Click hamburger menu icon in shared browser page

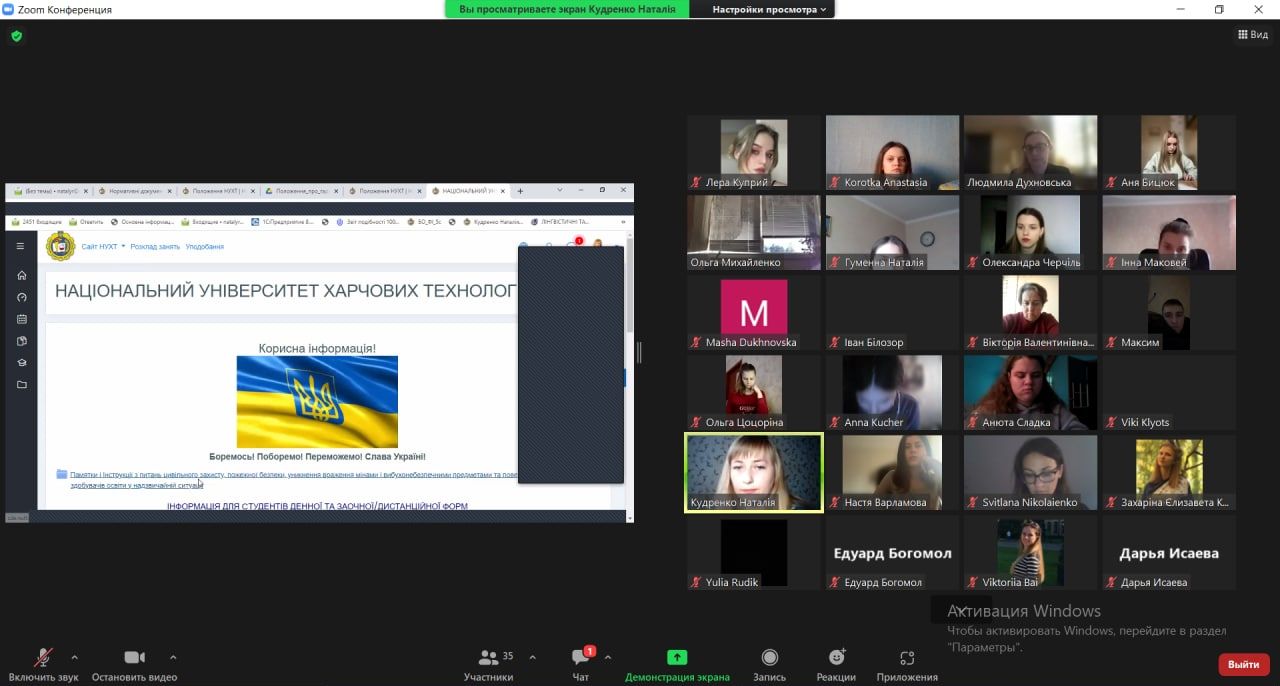coord(20,246)
